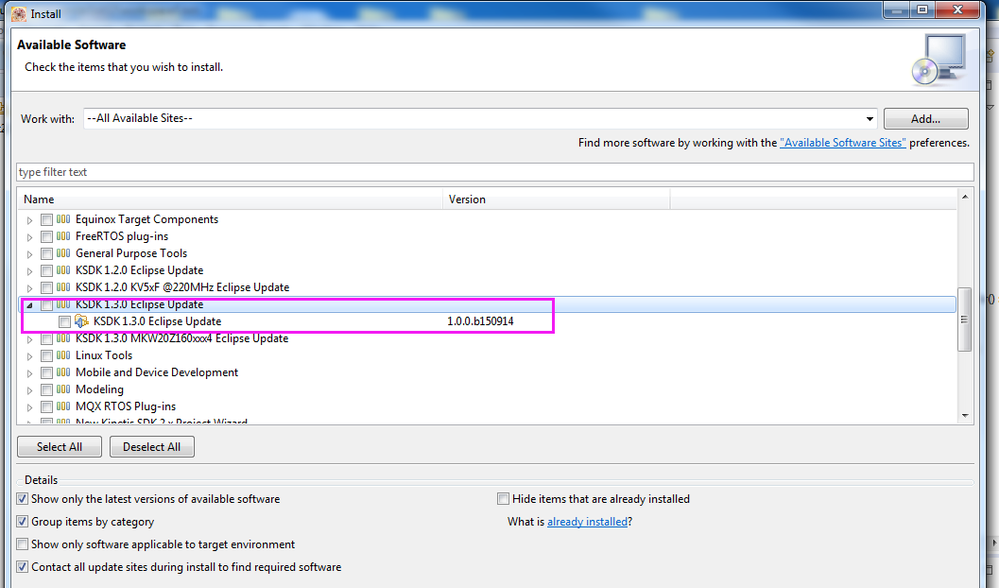The height and width of the screenshot is (588, 999).
Task: Expand KSDK 1.3.0 MKW20Z160xxx4 node
Action: 29,339
